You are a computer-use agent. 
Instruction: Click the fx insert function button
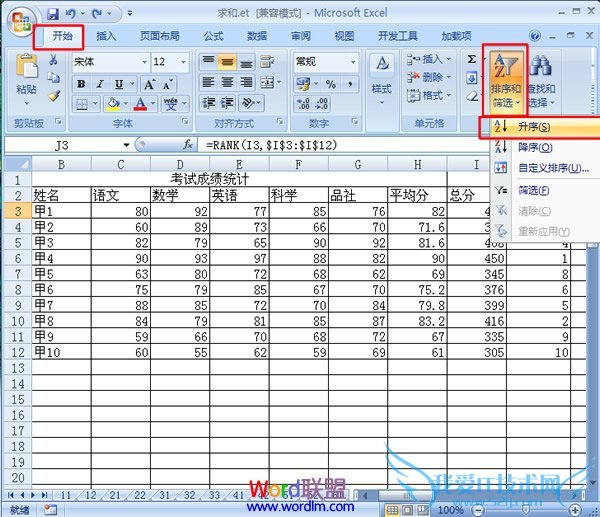tap(188, 145)
